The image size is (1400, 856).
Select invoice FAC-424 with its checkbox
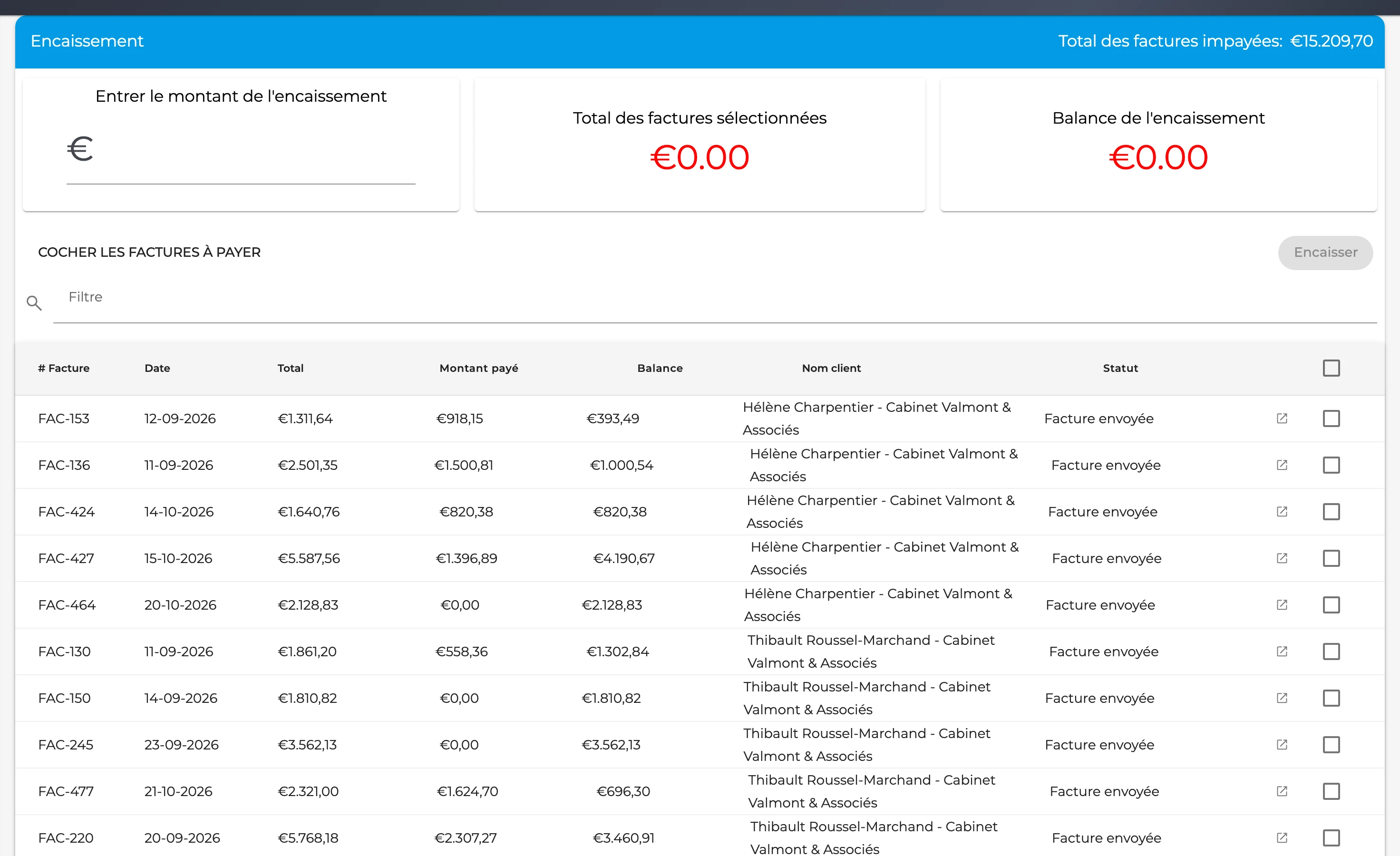(x=1331, y=512)
